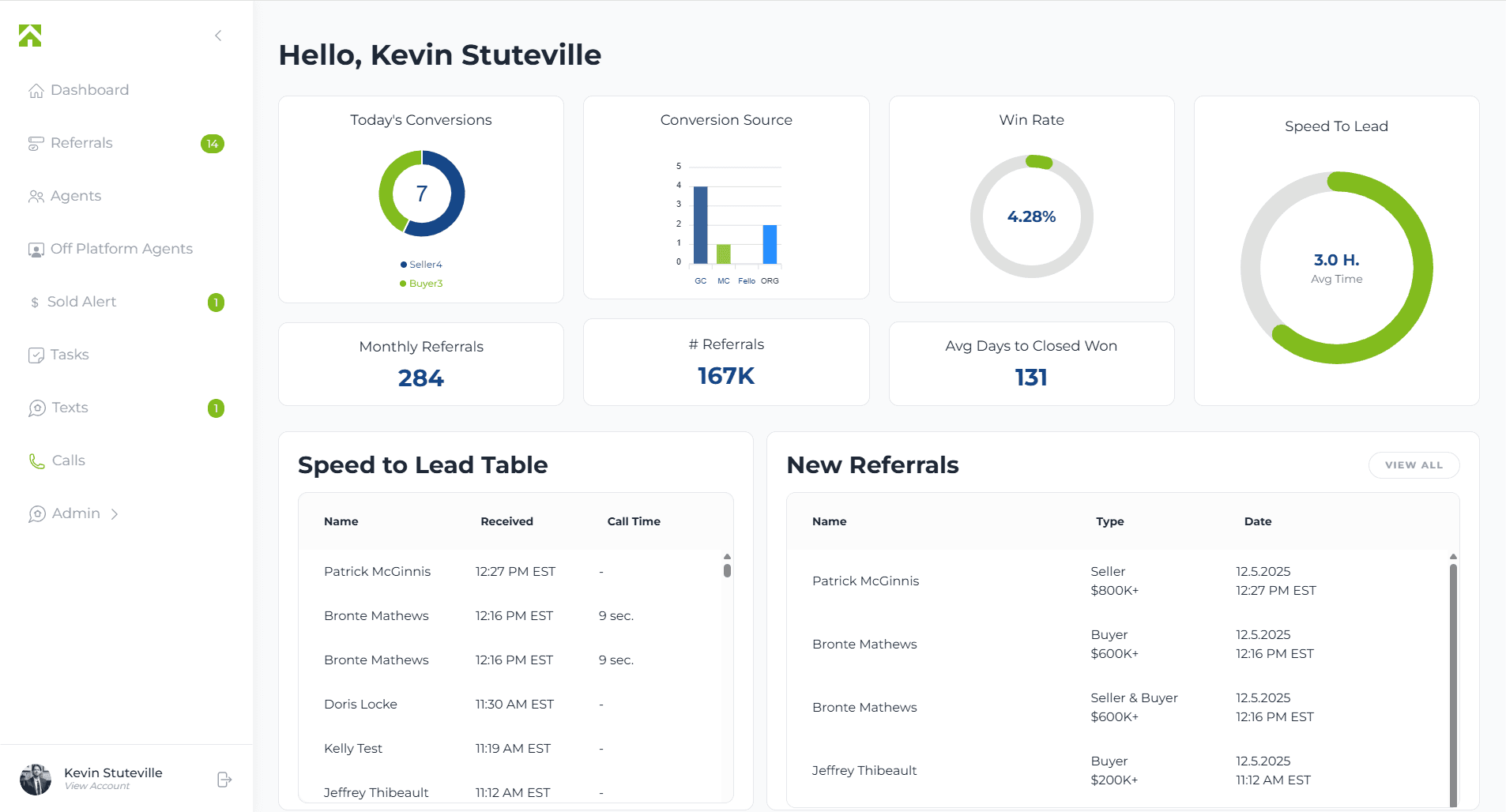This screenshot has width=1506, height=812.
Task: Click the logout icon beside Kevin Stuteville
Action: click(x=224, y=780)
